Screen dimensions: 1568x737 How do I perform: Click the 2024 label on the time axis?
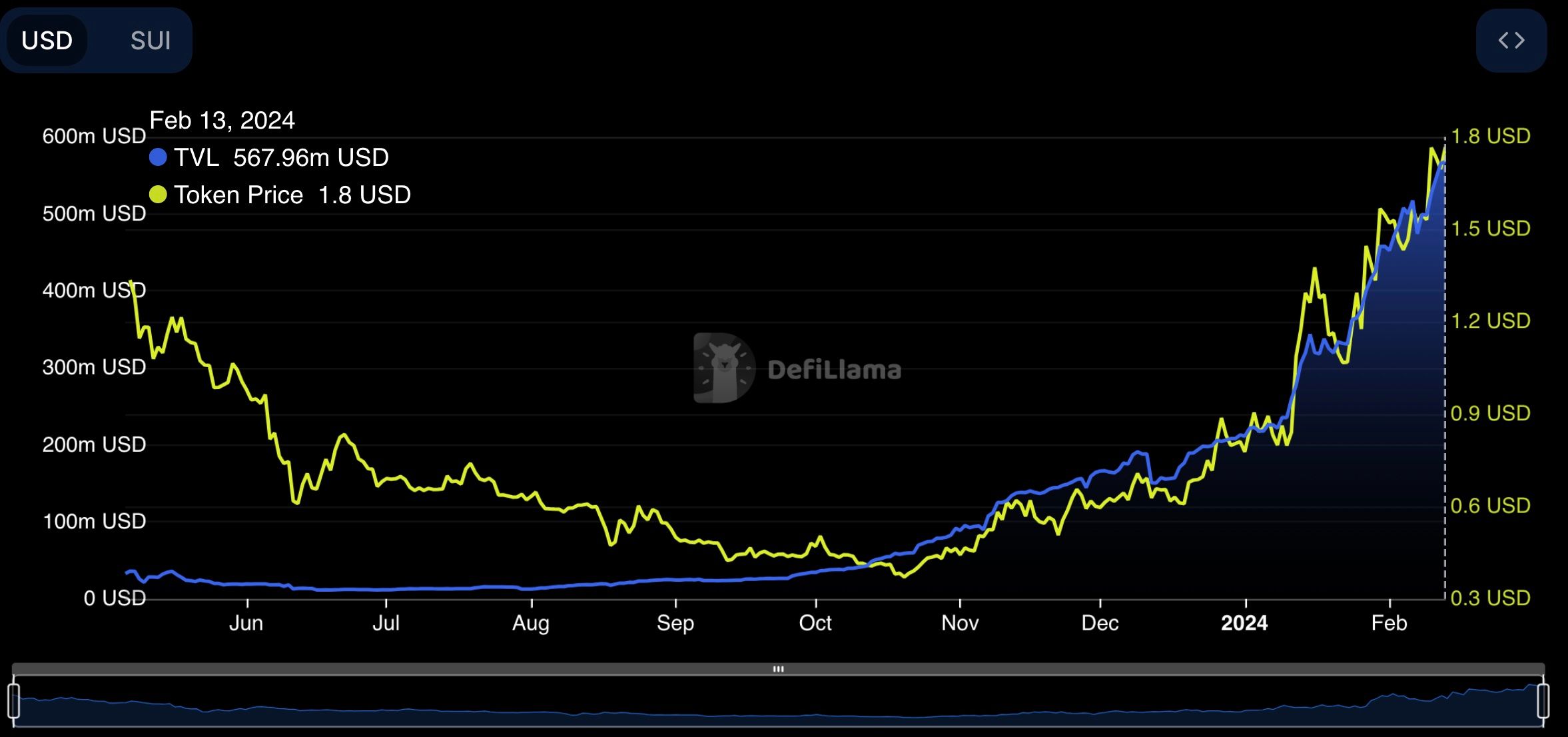1244,623
